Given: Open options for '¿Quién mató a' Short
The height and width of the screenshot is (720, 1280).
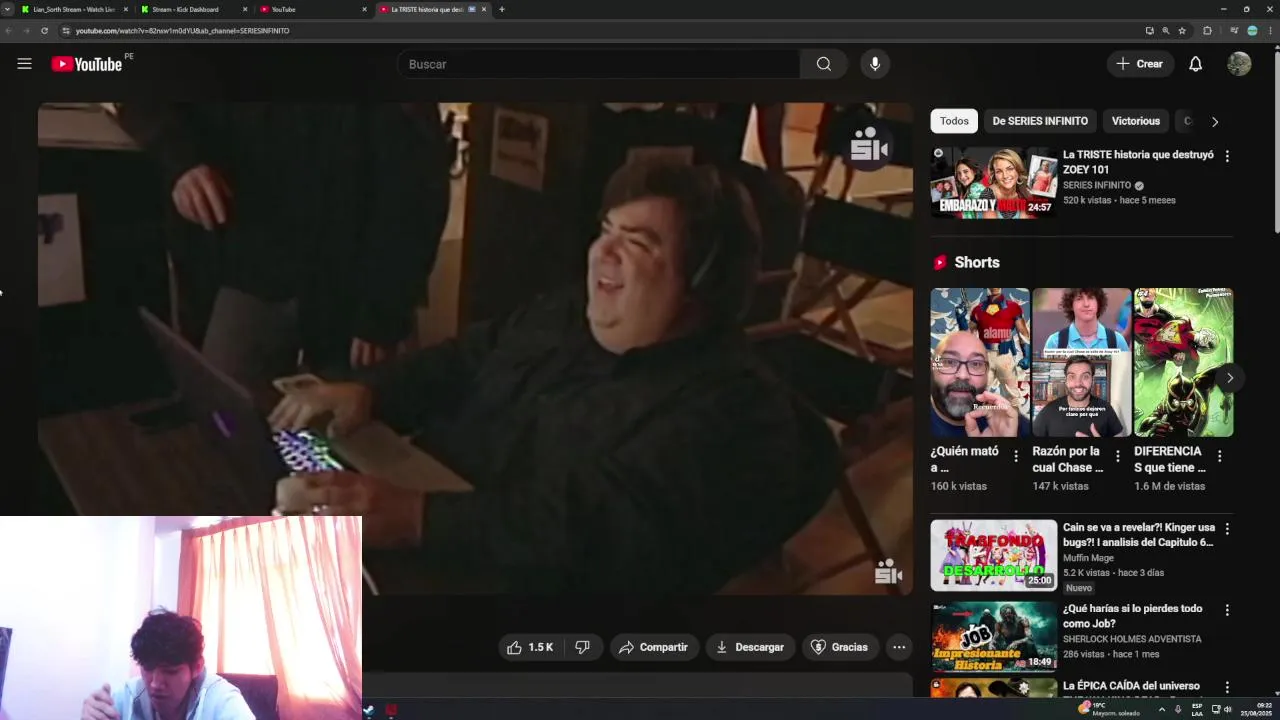Looking at the screenshot, I should tap(1016, 456).
